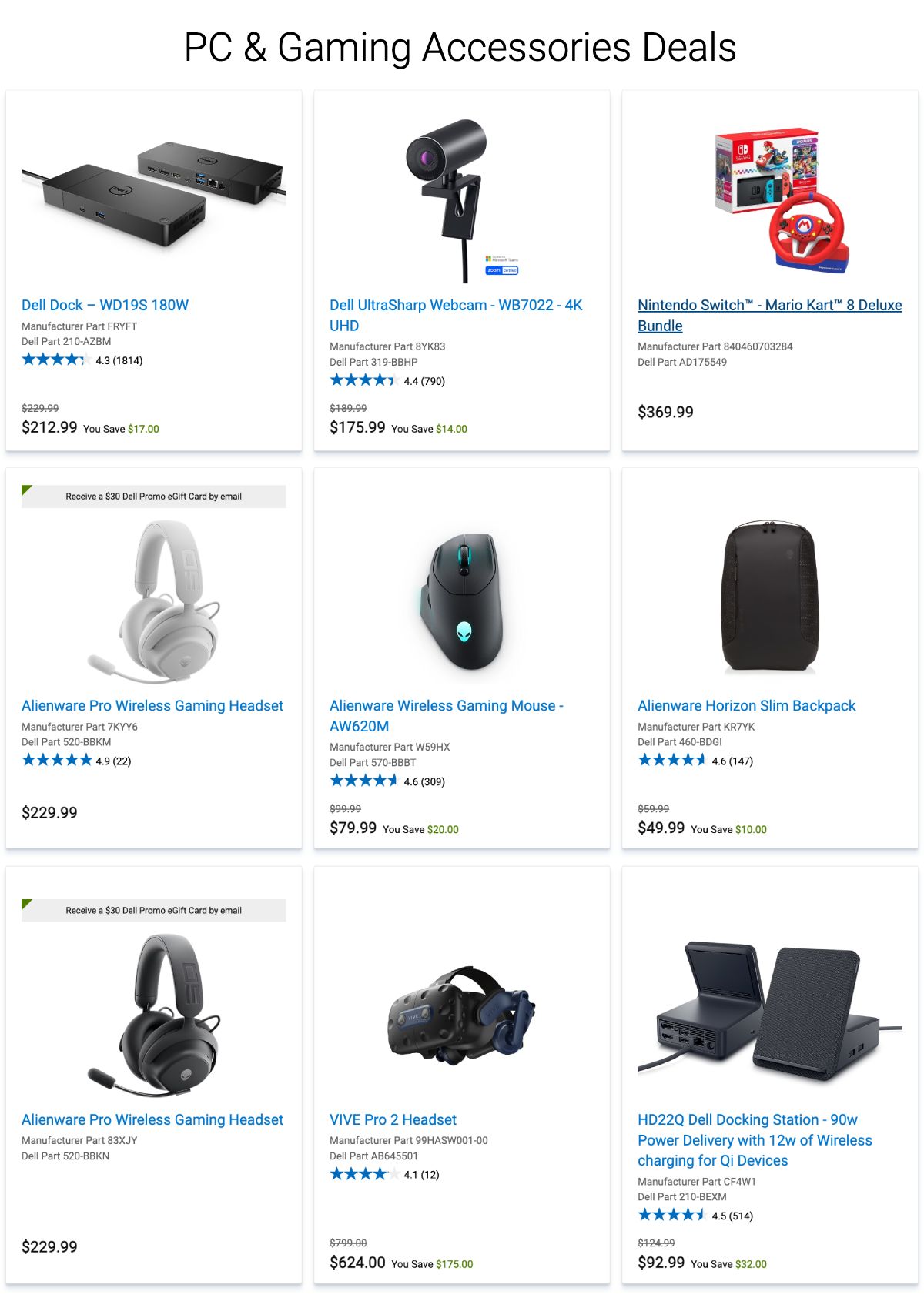Click the Dell Dock WD19S product image

coord(154,192)
